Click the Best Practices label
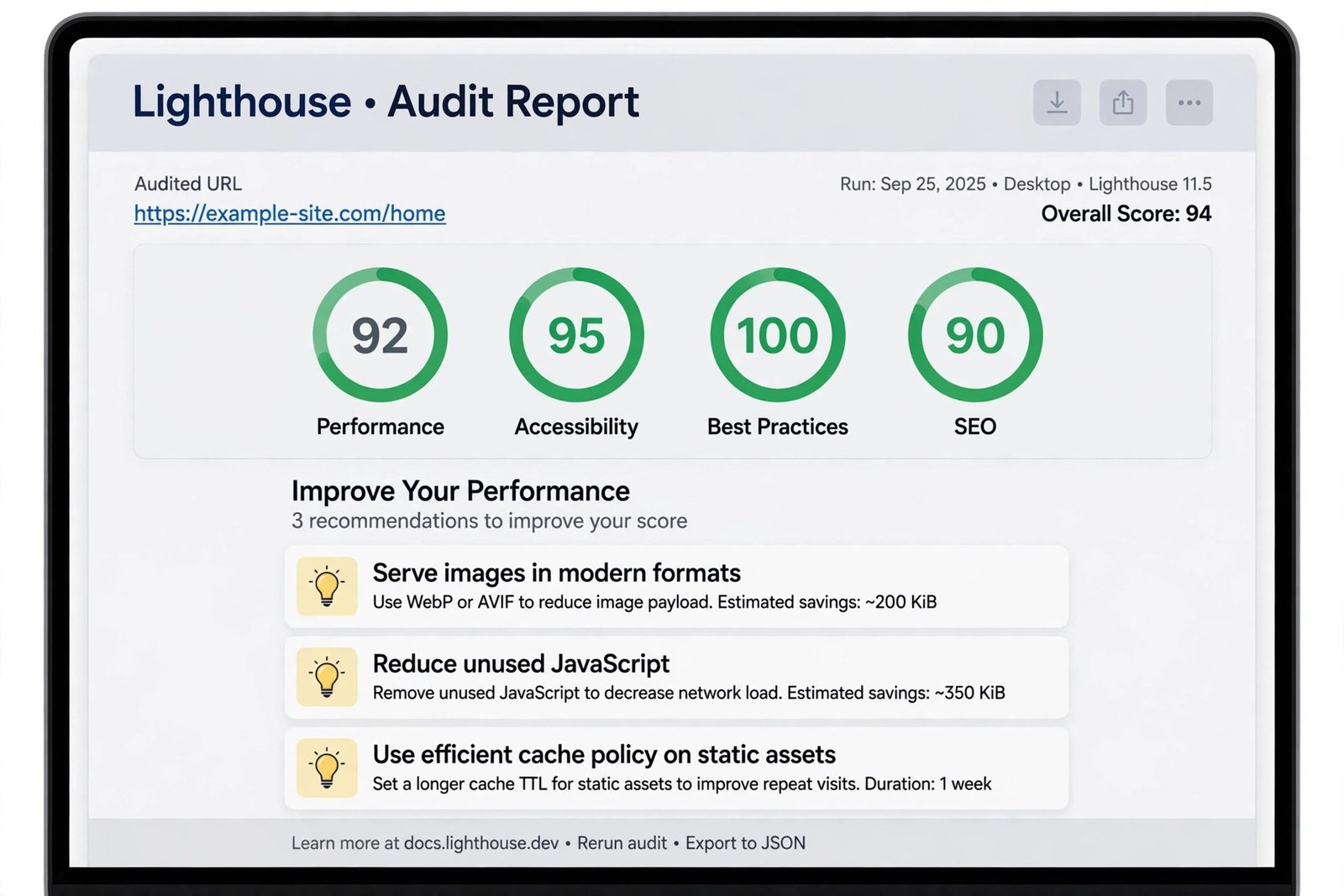The image size is (1344, 896). coord(778,427)
